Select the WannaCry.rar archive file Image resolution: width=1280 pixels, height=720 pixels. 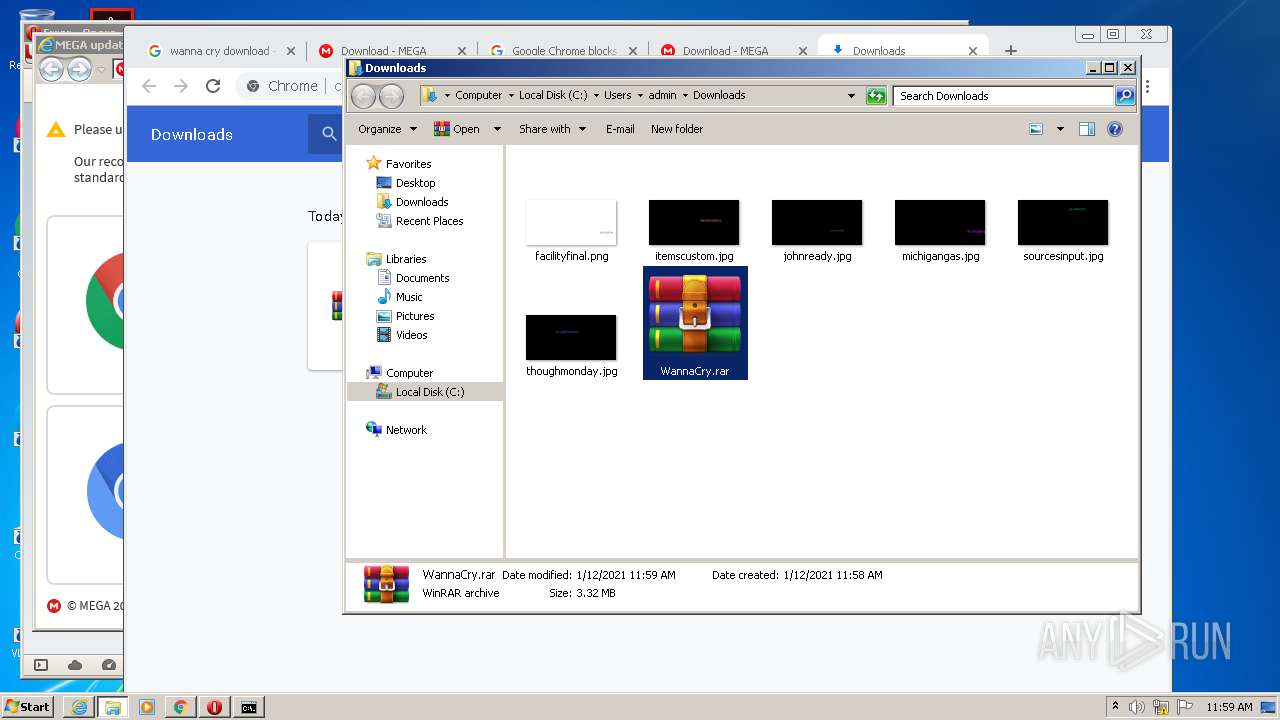(x=695, y=322)
